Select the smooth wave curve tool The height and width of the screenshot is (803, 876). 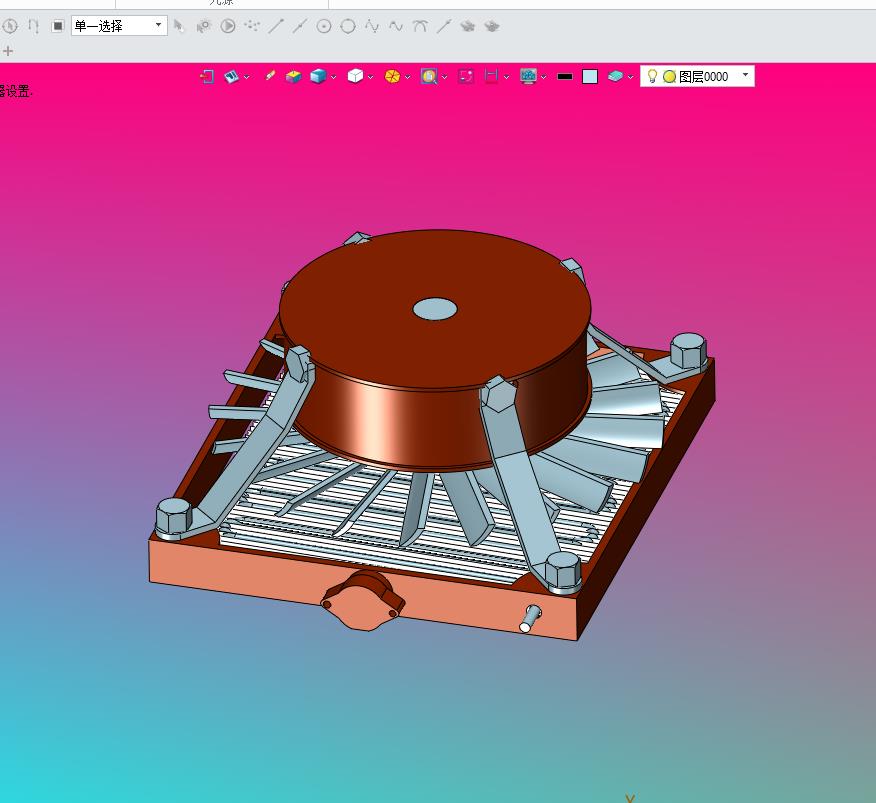coord(396,26)
